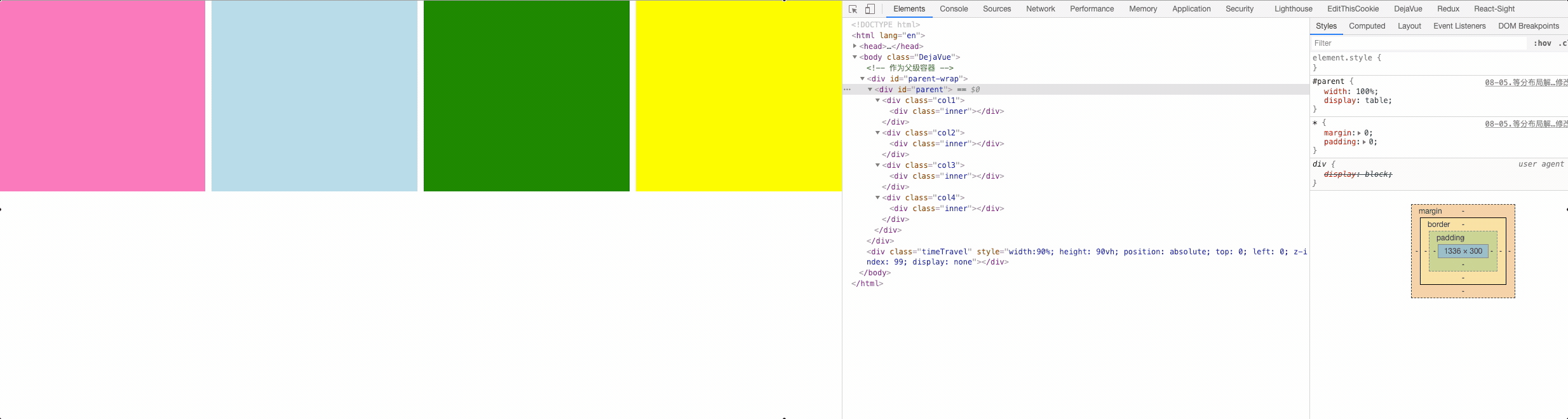
Task: Toggle the device toolbar icon
Action: 870,9
